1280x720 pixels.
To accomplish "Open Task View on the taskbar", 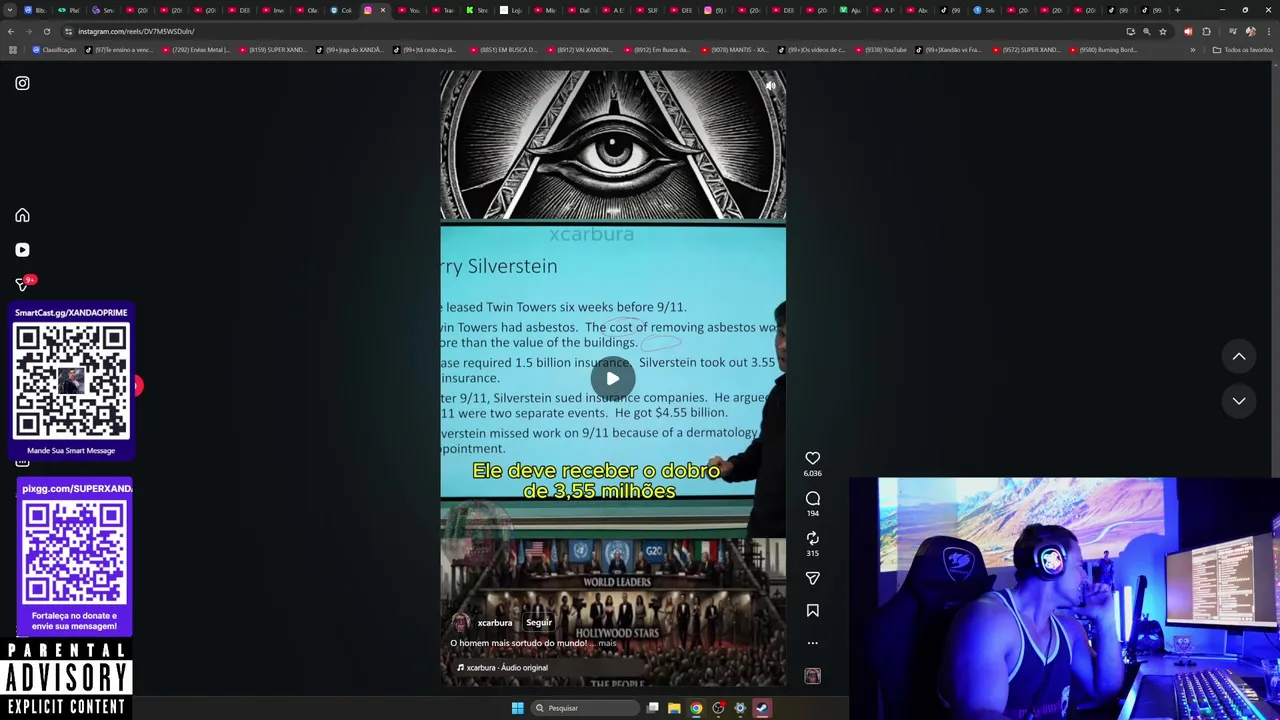I will 652,708.
